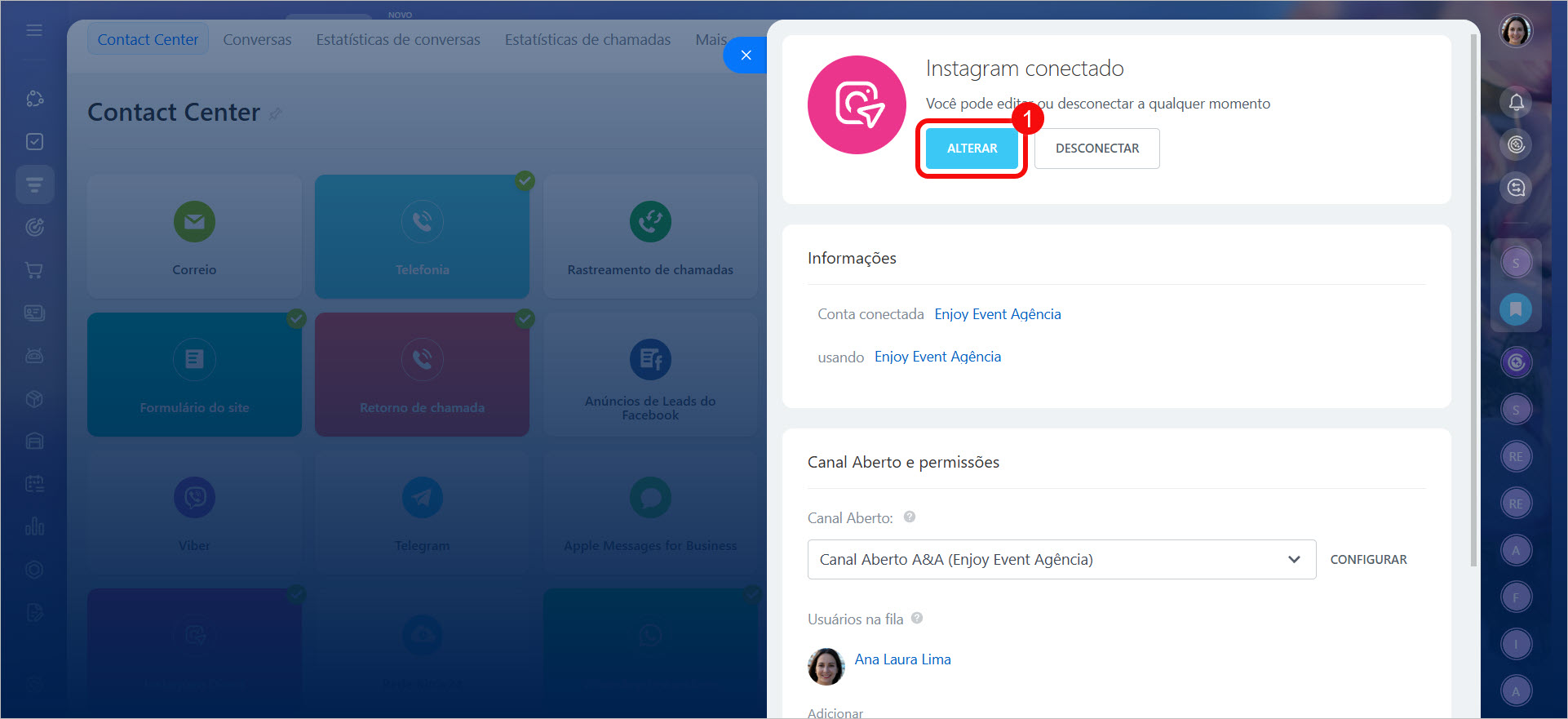The width and height of the screenshot is (1568, 719).
Task: Open user profile avatar at top right
Action: tap(1516, 31)
